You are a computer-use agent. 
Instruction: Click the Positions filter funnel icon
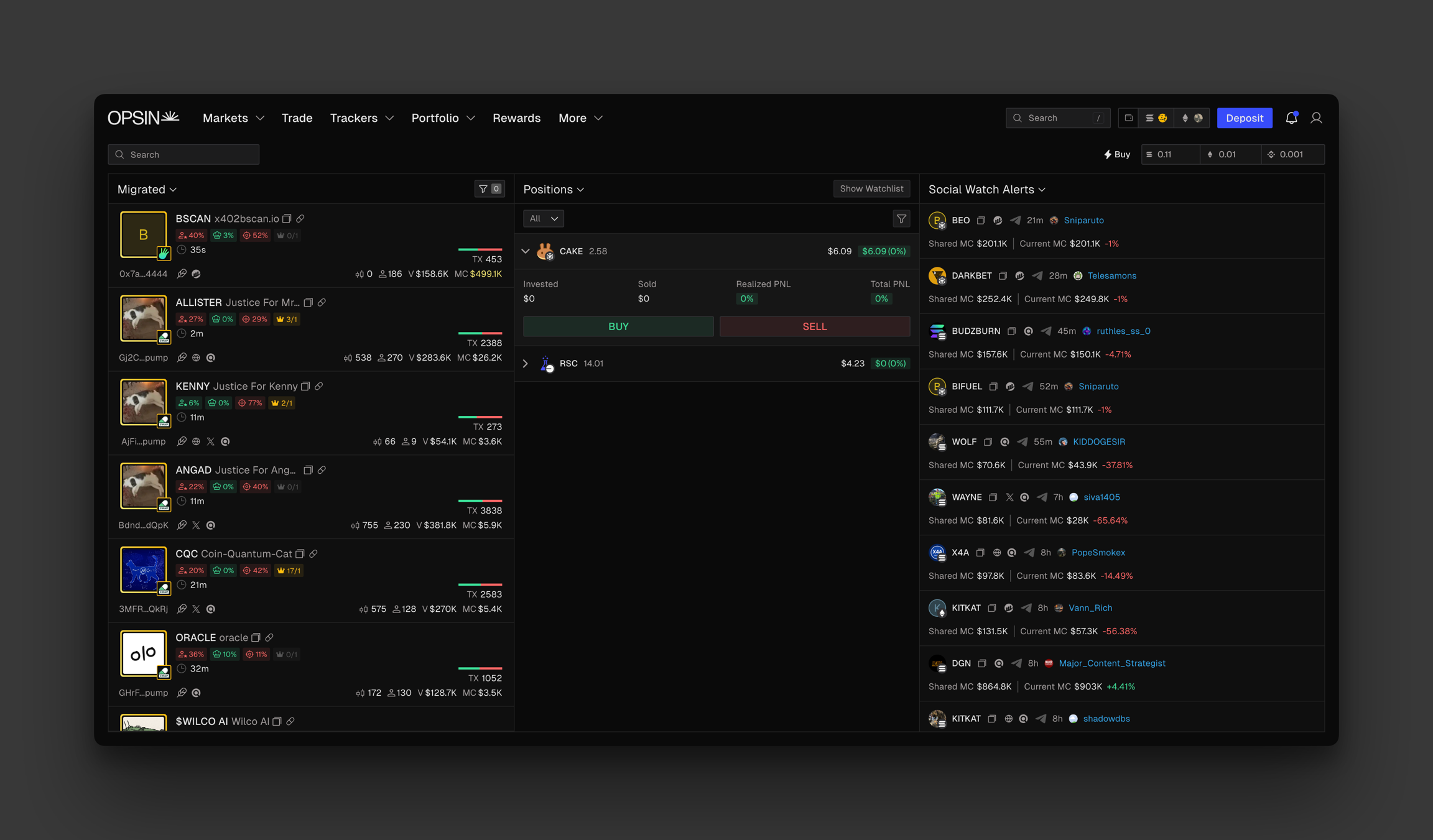click(901, 219)
